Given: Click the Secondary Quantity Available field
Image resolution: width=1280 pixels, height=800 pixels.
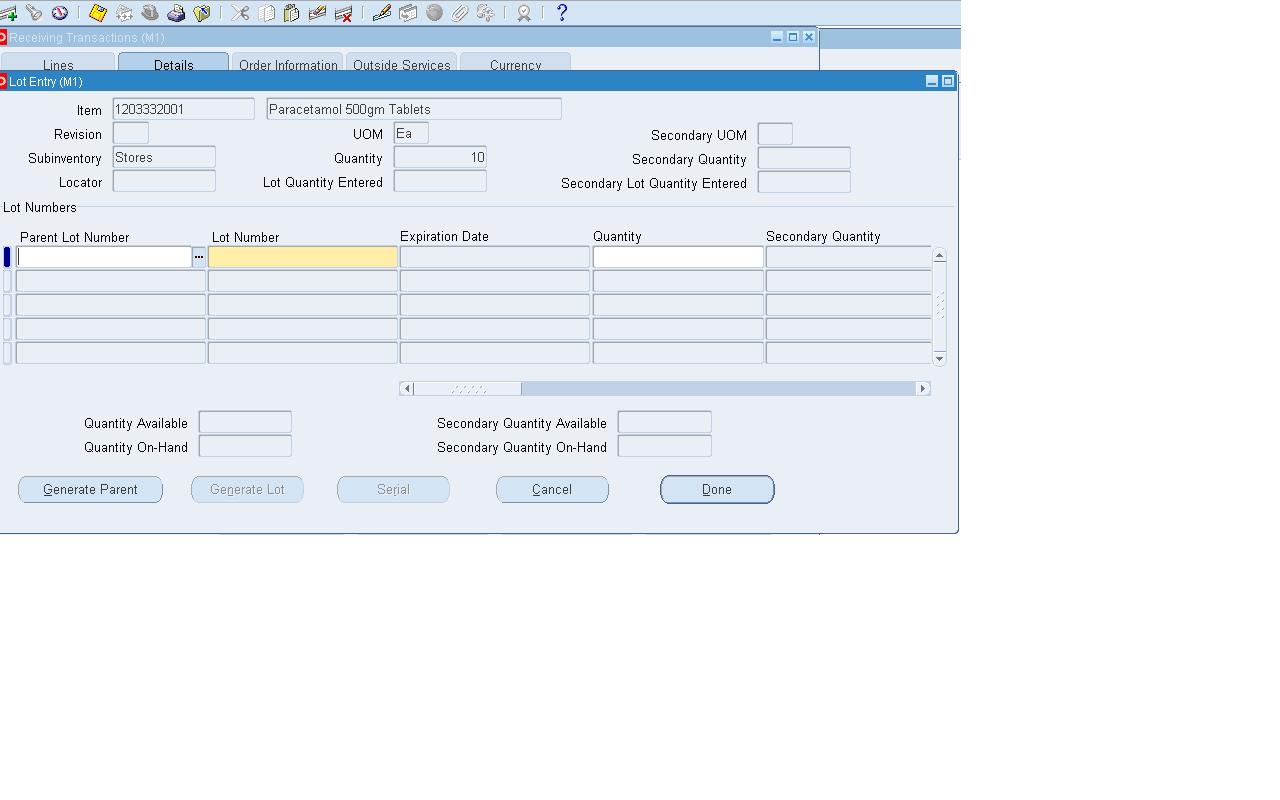Looking at the screenshot, I should pyautogui.click(x=665, y=422).
